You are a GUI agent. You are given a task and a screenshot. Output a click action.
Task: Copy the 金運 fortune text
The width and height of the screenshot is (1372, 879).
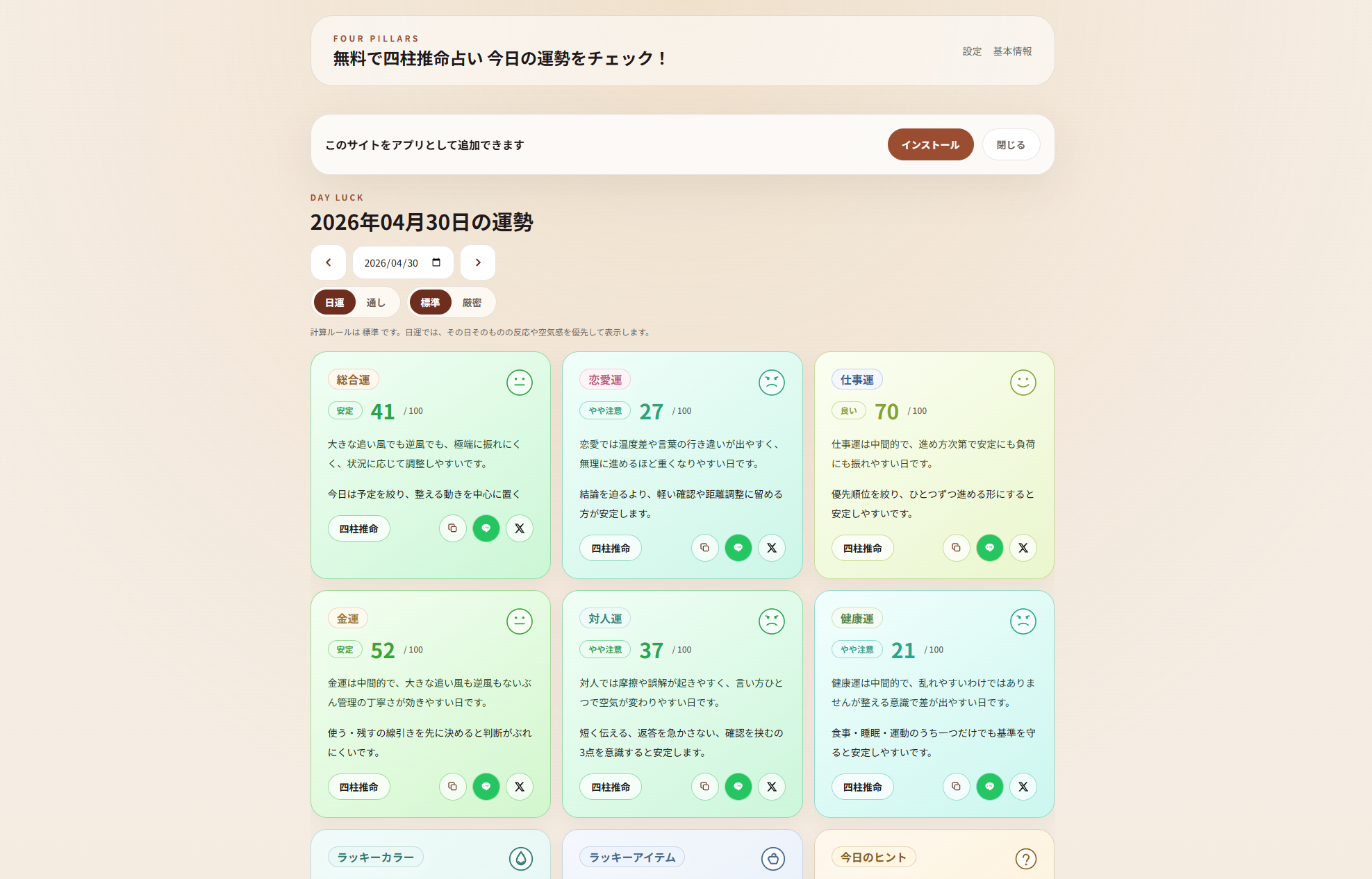tap(452, 787)
